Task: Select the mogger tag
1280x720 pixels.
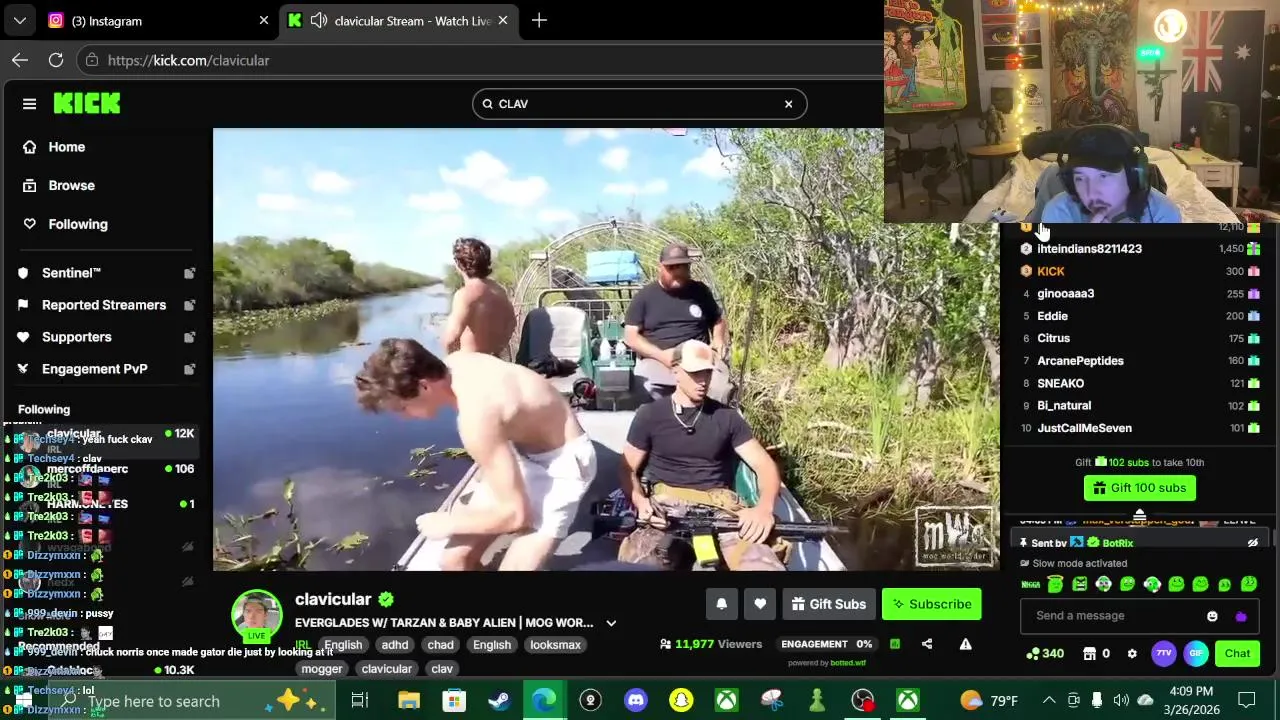Action: [322, 669]
